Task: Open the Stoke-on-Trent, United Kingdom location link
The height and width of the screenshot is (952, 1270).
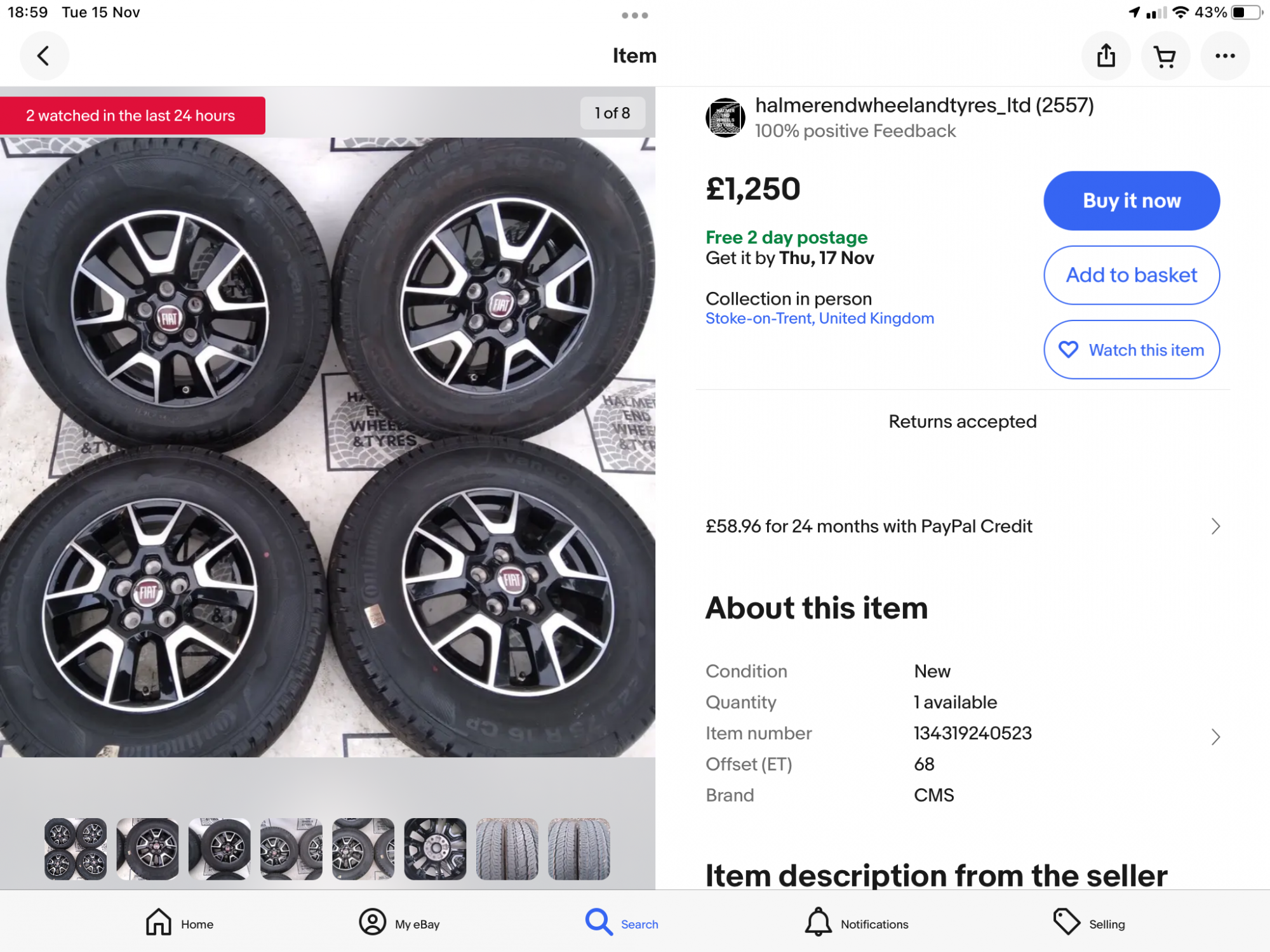Action: [819, 319]
